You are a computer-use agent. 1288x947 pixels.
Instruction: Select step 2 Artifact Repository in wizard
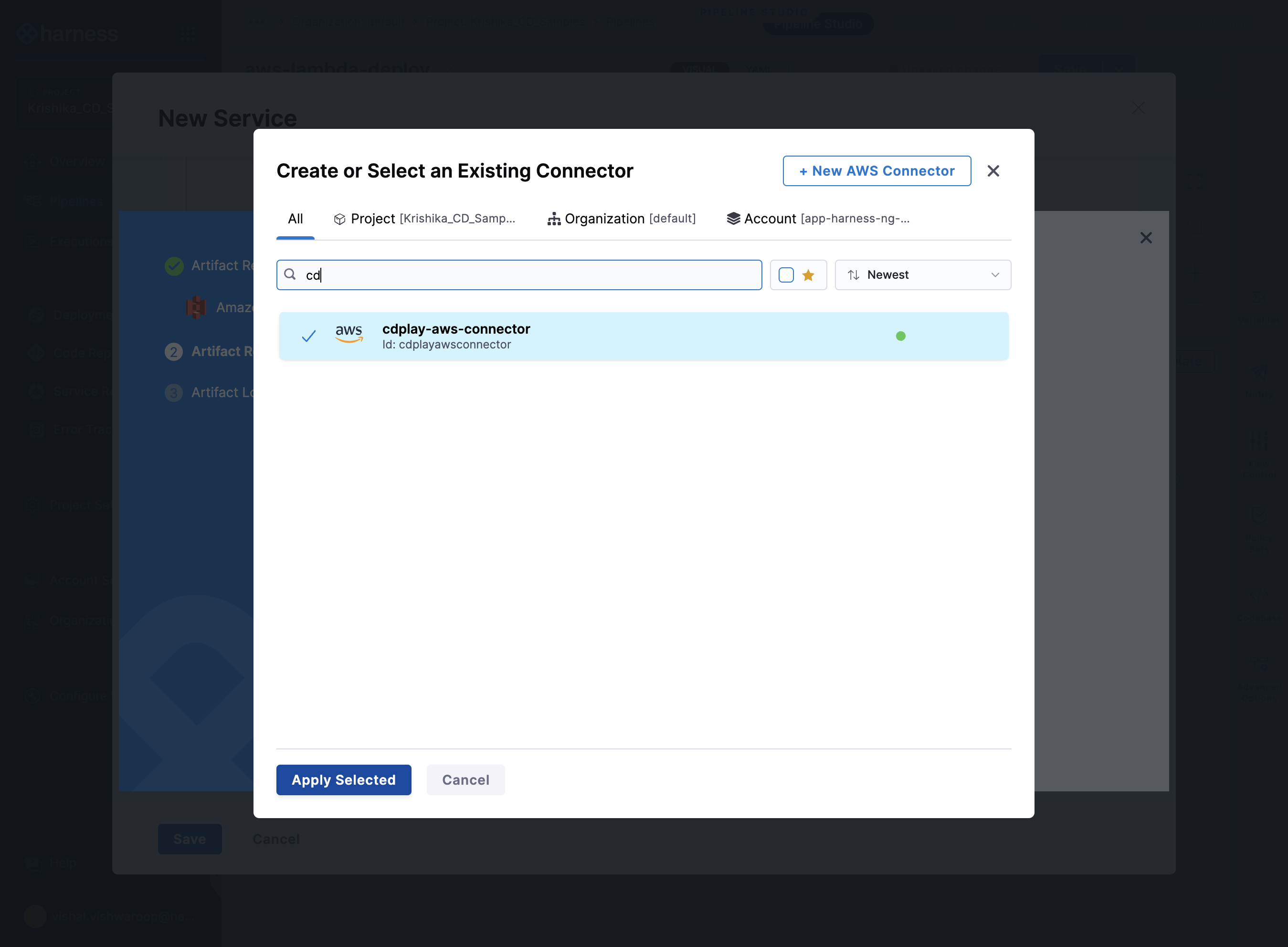point(209,351)
